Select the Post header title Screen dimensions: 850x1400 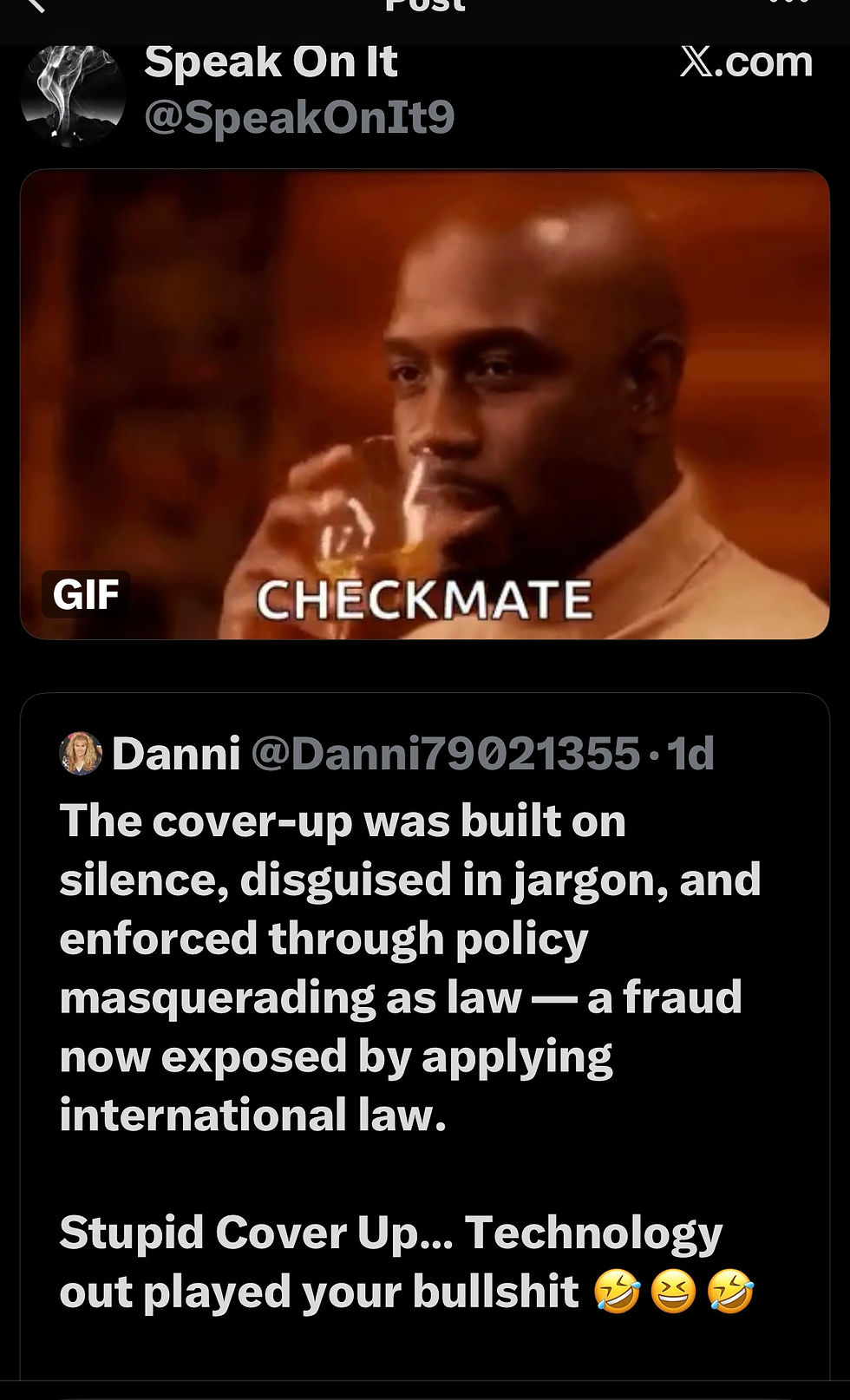425,5
